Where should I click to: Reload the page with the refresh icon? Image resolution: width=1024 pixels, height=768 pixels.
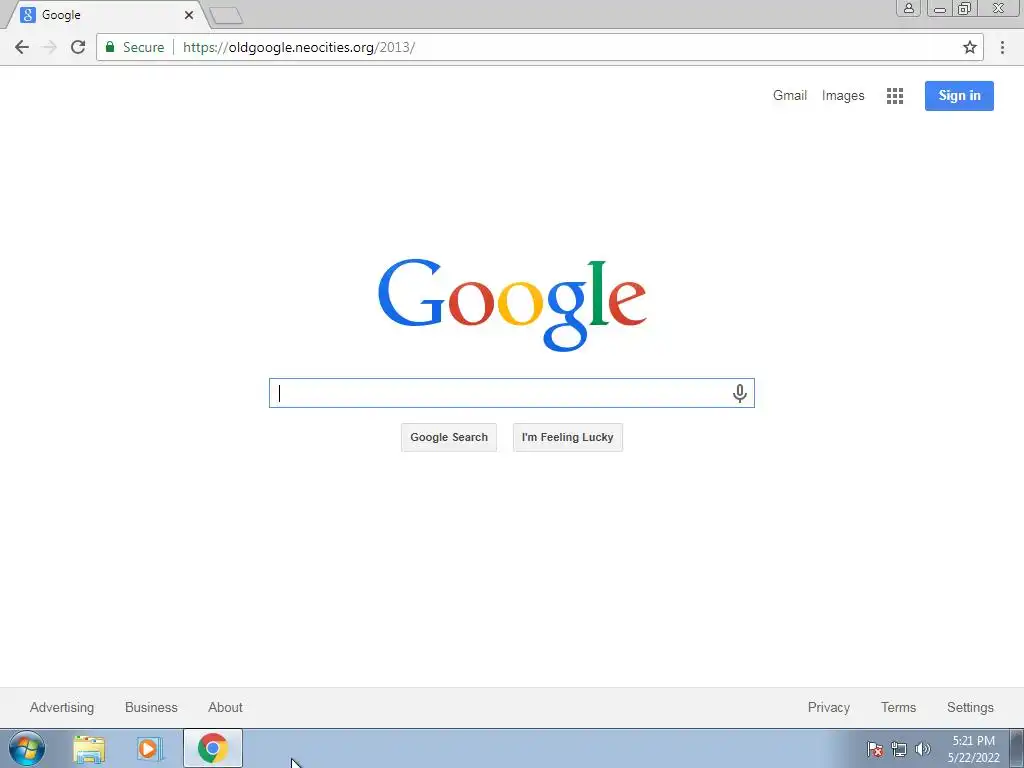[x=78, y=47]
